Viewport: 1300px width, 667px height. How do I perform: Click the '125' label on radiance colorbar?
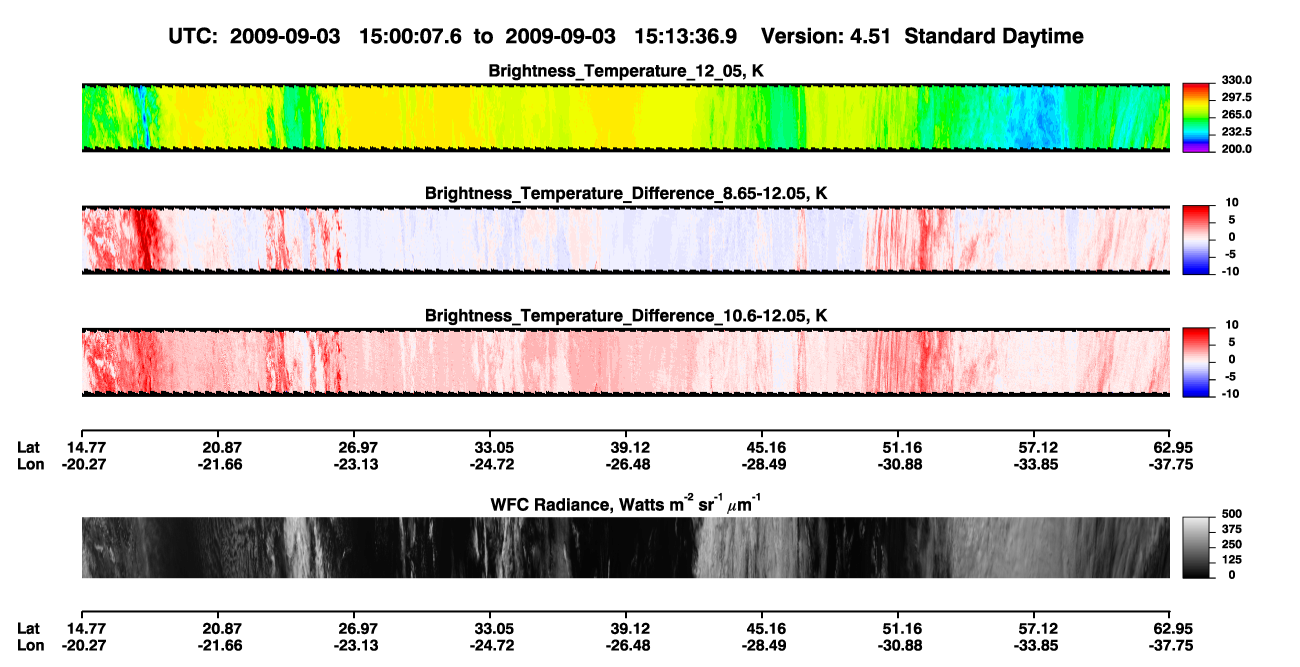coord(1232,560)
